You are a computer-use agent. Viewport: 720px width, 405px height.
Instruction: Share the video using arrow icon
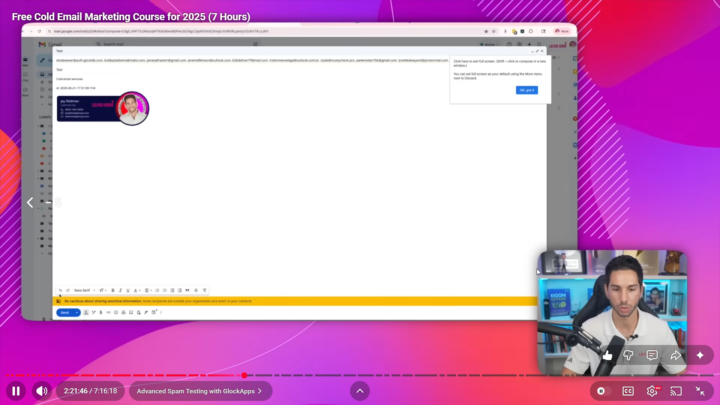pos(675,355)
